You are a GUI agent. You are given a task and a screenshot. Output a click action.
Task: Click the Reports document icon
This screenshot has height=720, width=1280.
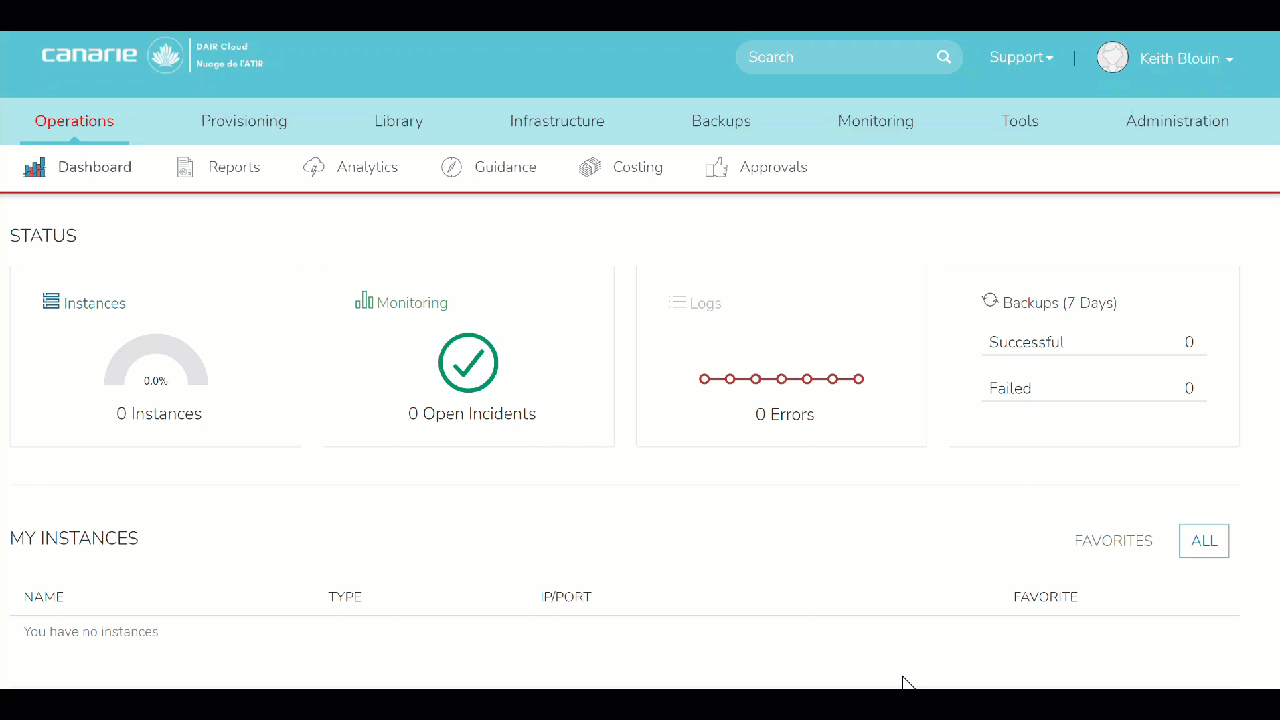[x=185, y=167]
